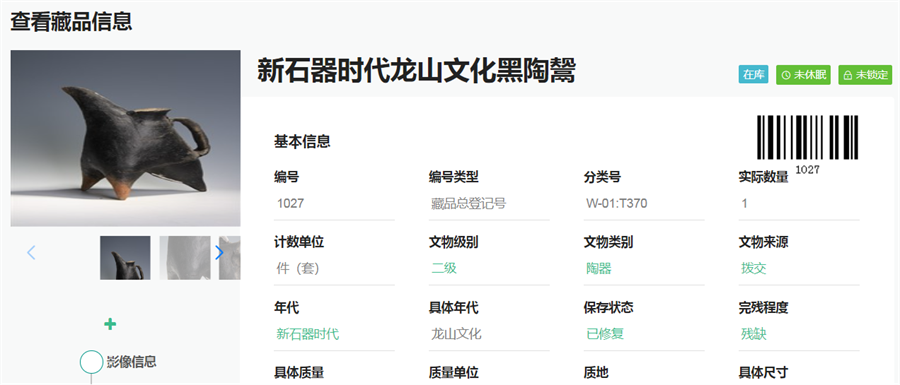Image resolution: width=900 pixels, height=385 pixels.
Task: Open the 文物类别 value 陶器
Action: tap(599, 268)
